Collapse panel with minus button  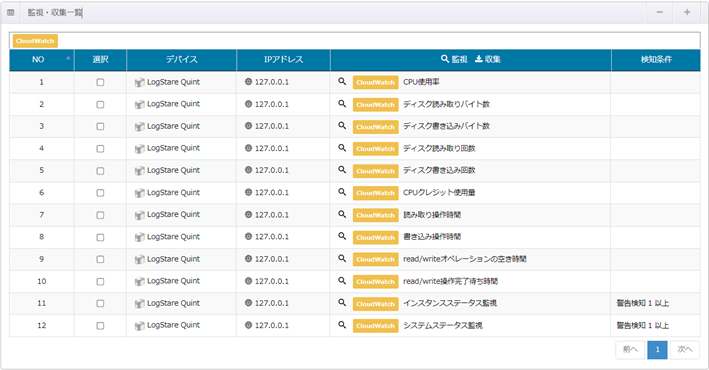[660, 12]
